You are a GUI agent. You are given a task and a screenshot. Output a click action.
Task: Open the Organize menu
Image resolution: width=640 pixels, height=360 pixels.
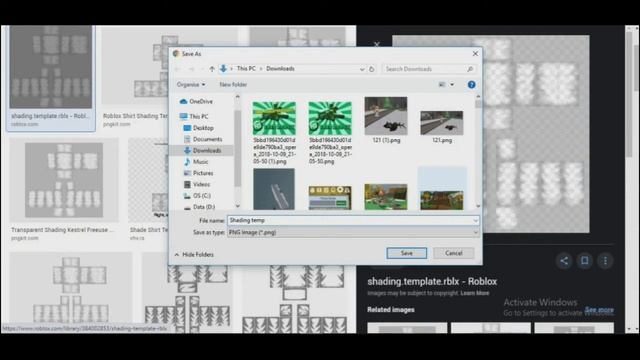[191, 84]
